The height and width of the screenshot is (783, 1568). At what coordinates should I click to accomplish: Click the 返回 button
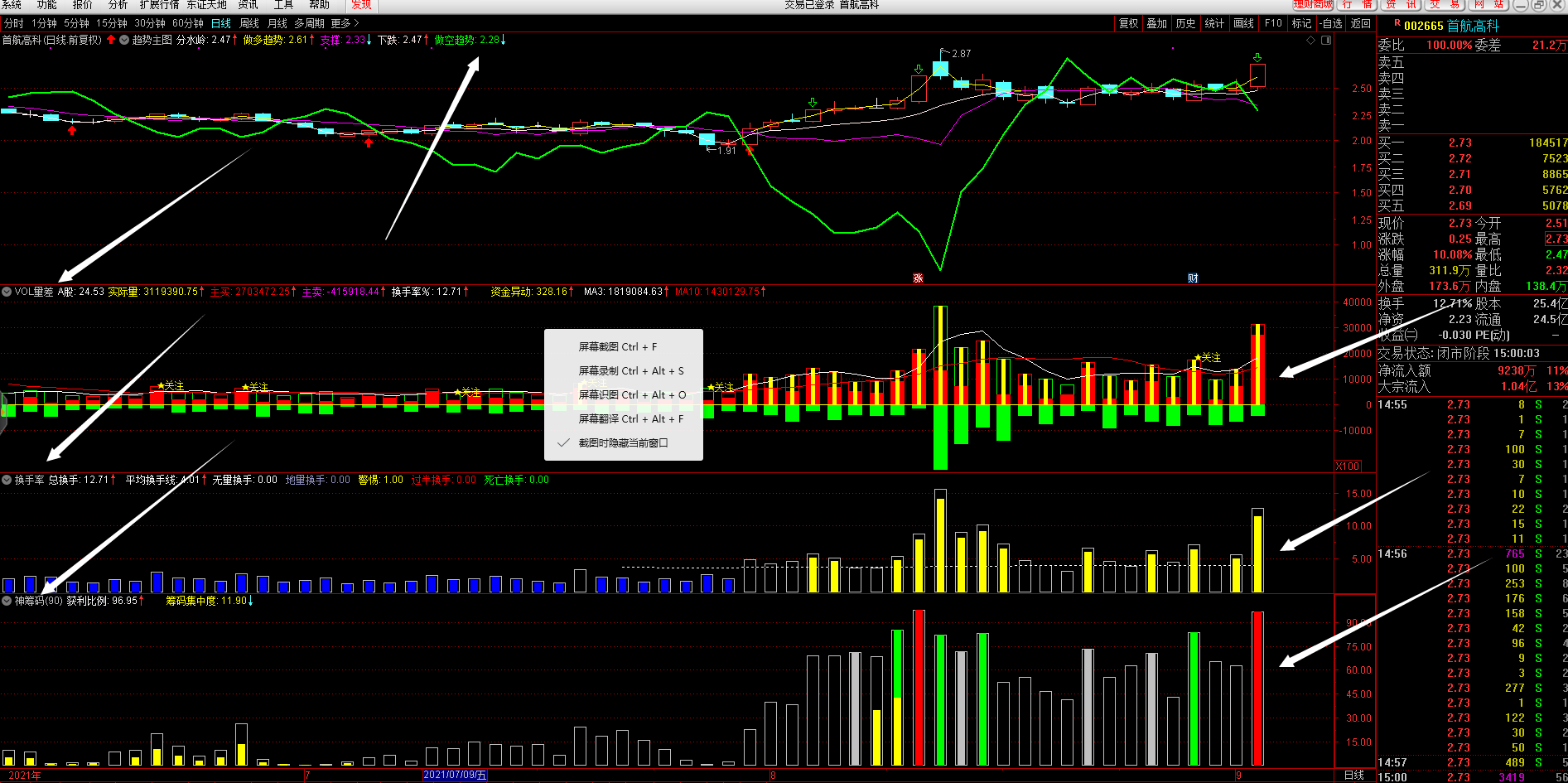tap(1361, 23)
